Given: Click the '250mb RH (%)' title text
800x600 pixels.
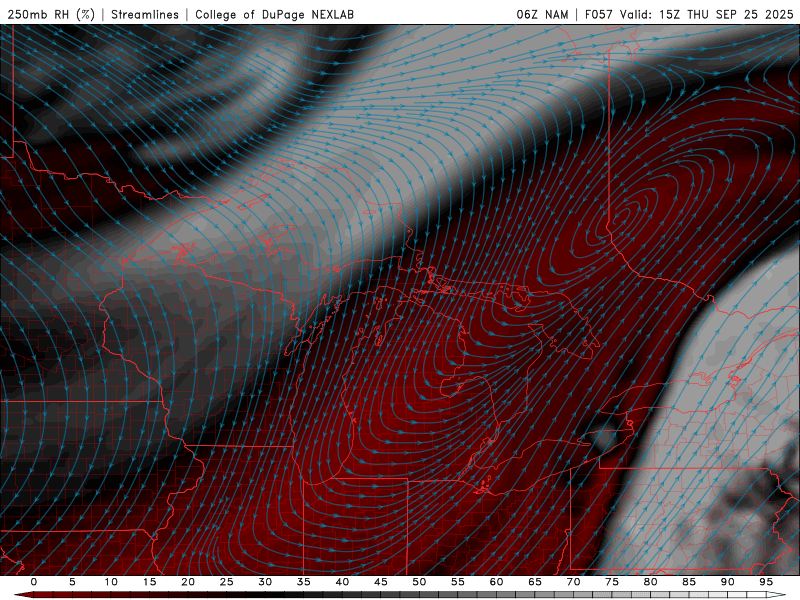Looking at the screenshot, I should click(x=51, y=15).
